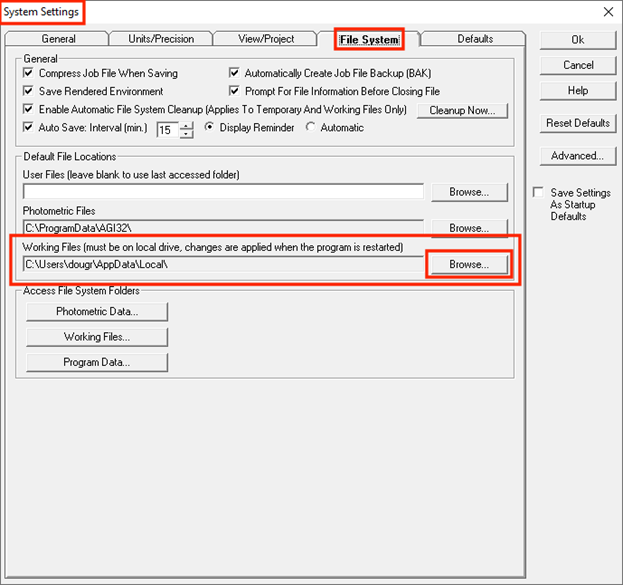Open the Program Data folder

click(97, 362)
